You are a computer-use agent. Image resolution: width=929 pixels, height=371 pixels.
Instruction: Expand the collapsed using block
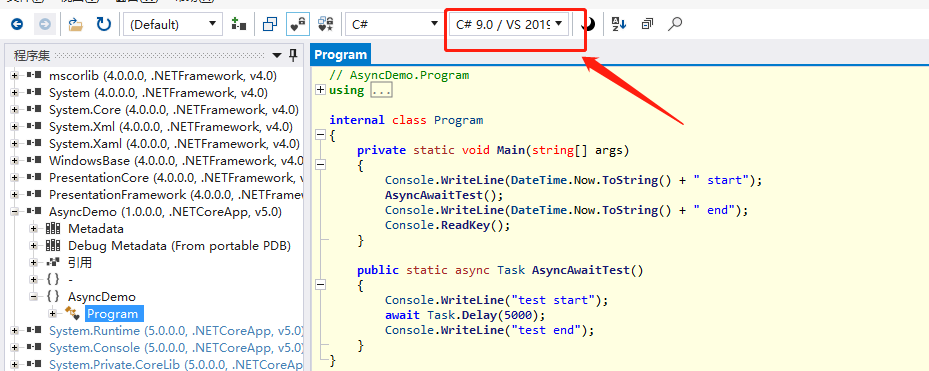pos(321,90)
